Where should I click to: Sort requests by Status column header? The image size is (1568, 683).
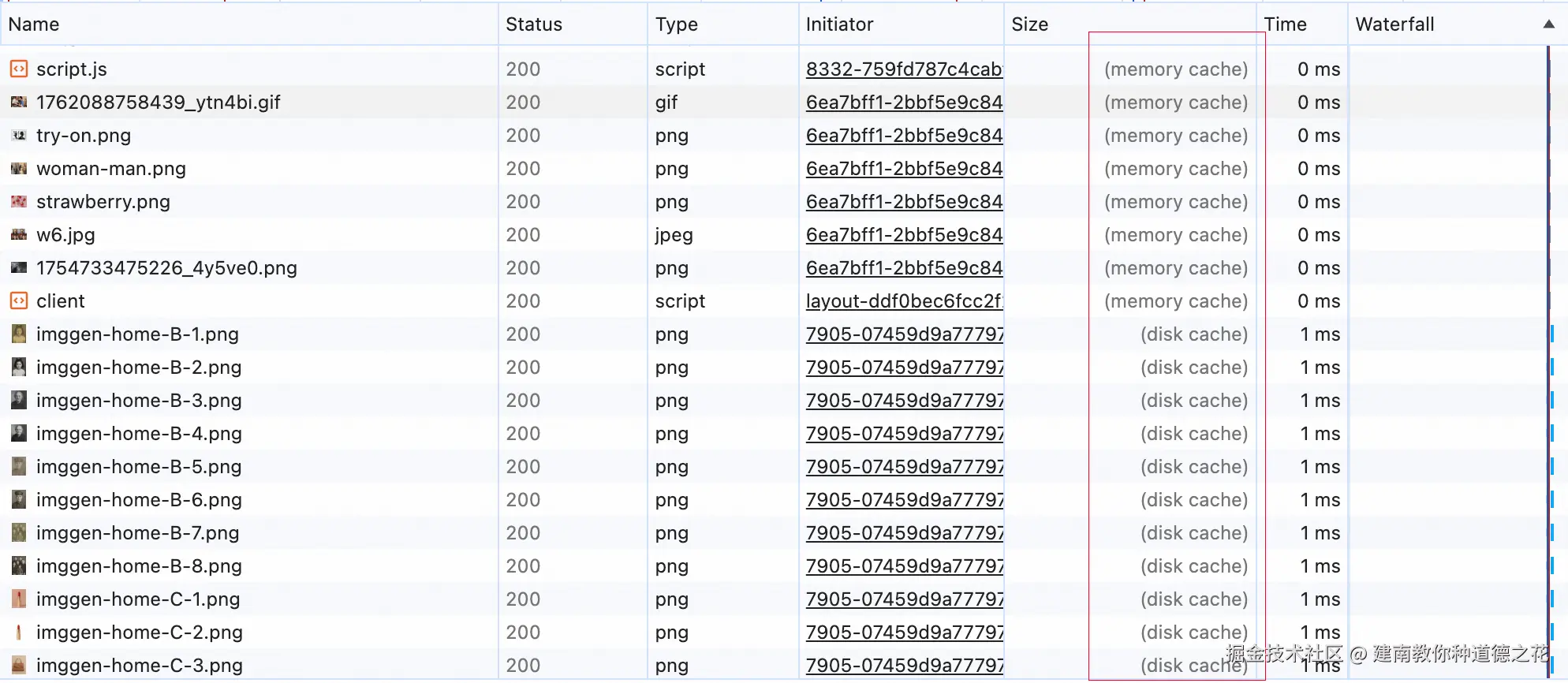tap(534, 24)
